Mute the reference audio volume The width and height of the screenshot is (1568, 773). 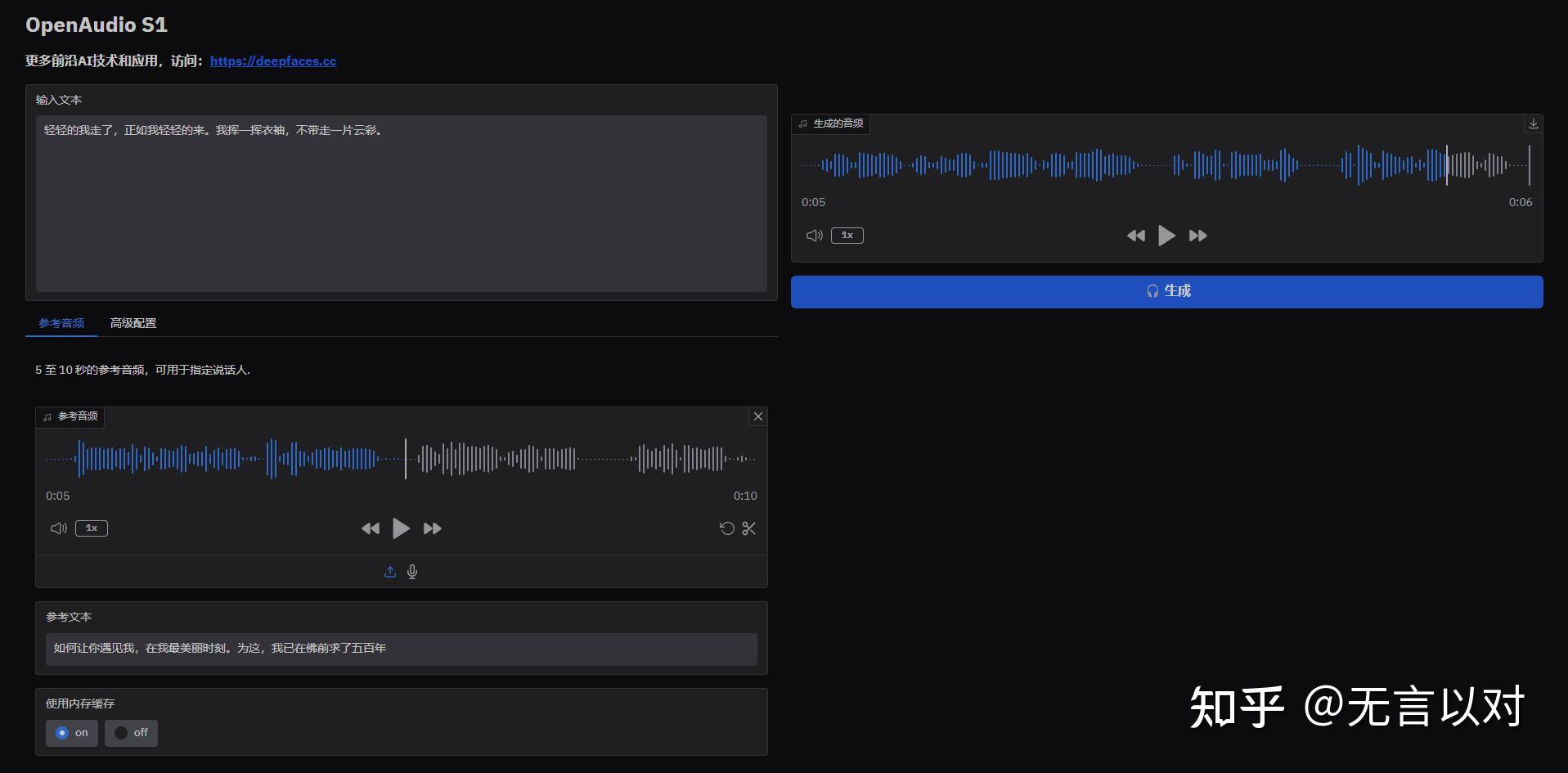pos(58,528)
